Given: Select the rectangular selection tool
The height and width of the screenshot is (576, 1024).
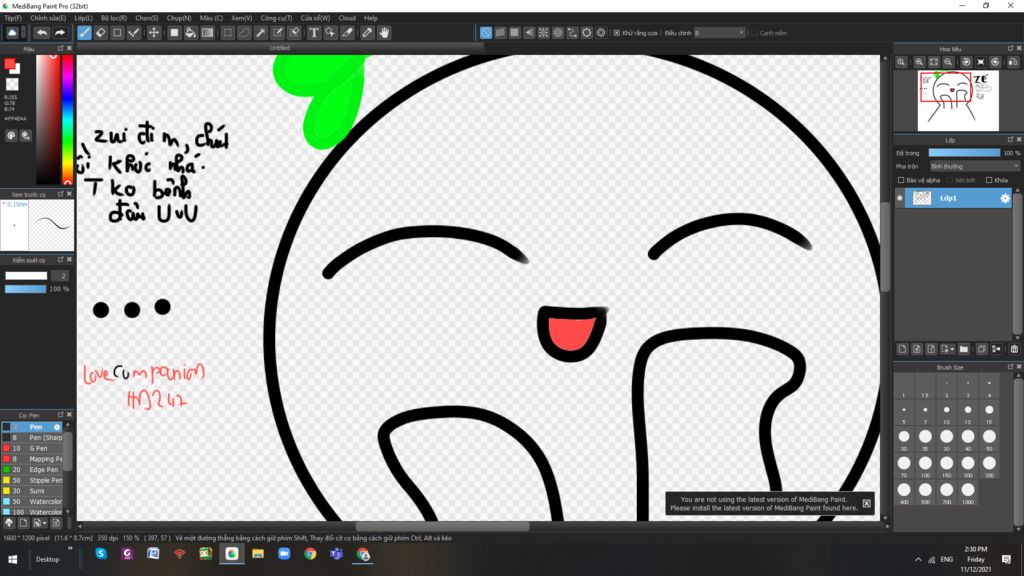Looking at the screenshot, I should pyautogui.click(x=227, y=33).
